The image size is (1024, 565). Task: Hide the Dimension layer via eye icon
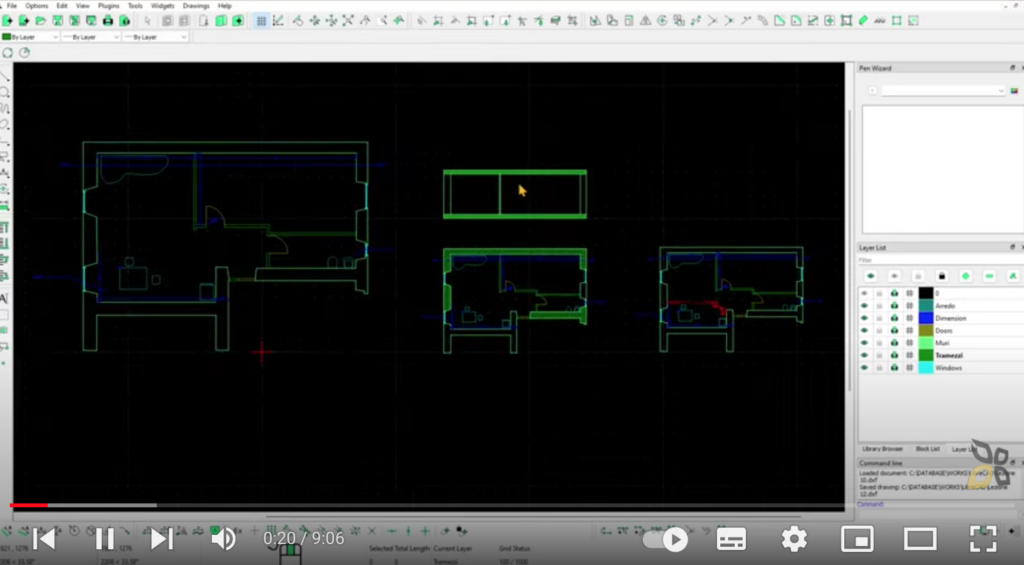click(865, 318)
